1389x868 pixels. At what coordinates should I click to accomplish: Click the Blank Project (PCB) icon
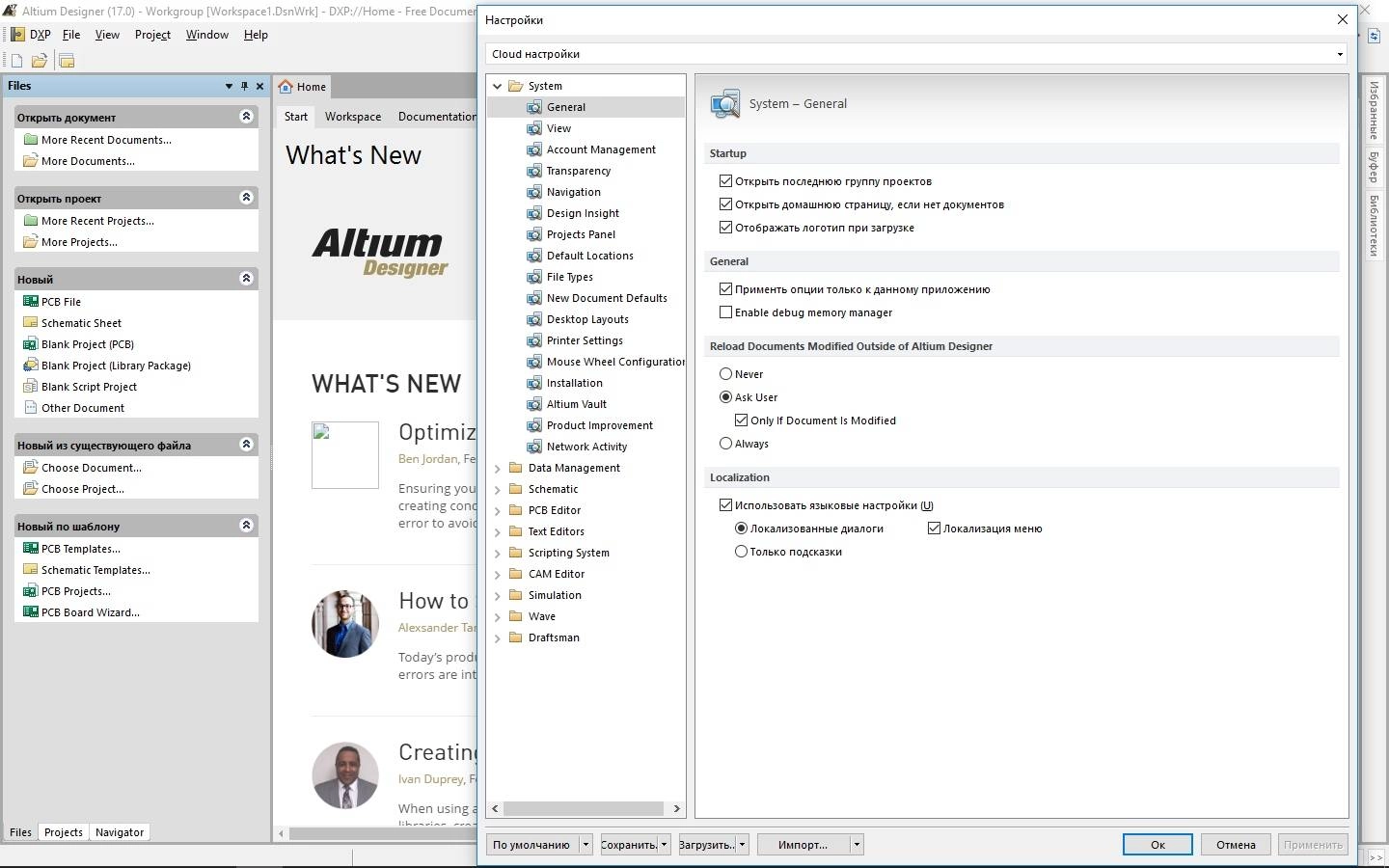[31, 344]
